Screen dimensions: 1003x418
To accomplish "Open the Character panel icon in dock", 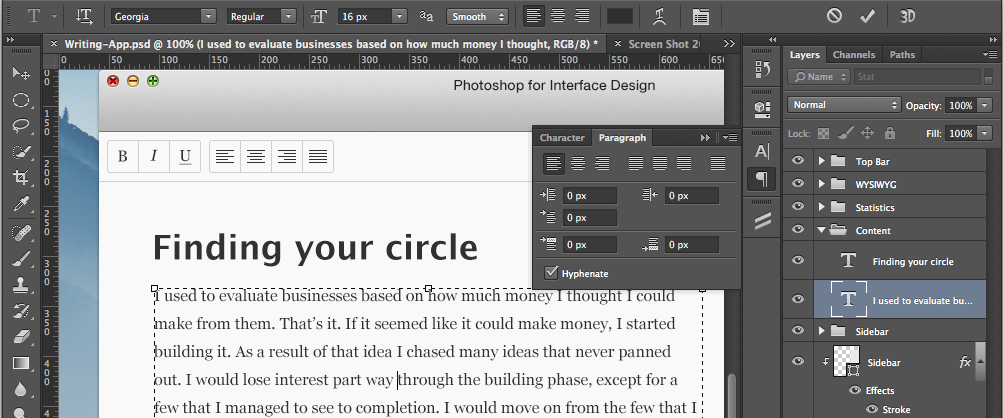I will (762, 151).
